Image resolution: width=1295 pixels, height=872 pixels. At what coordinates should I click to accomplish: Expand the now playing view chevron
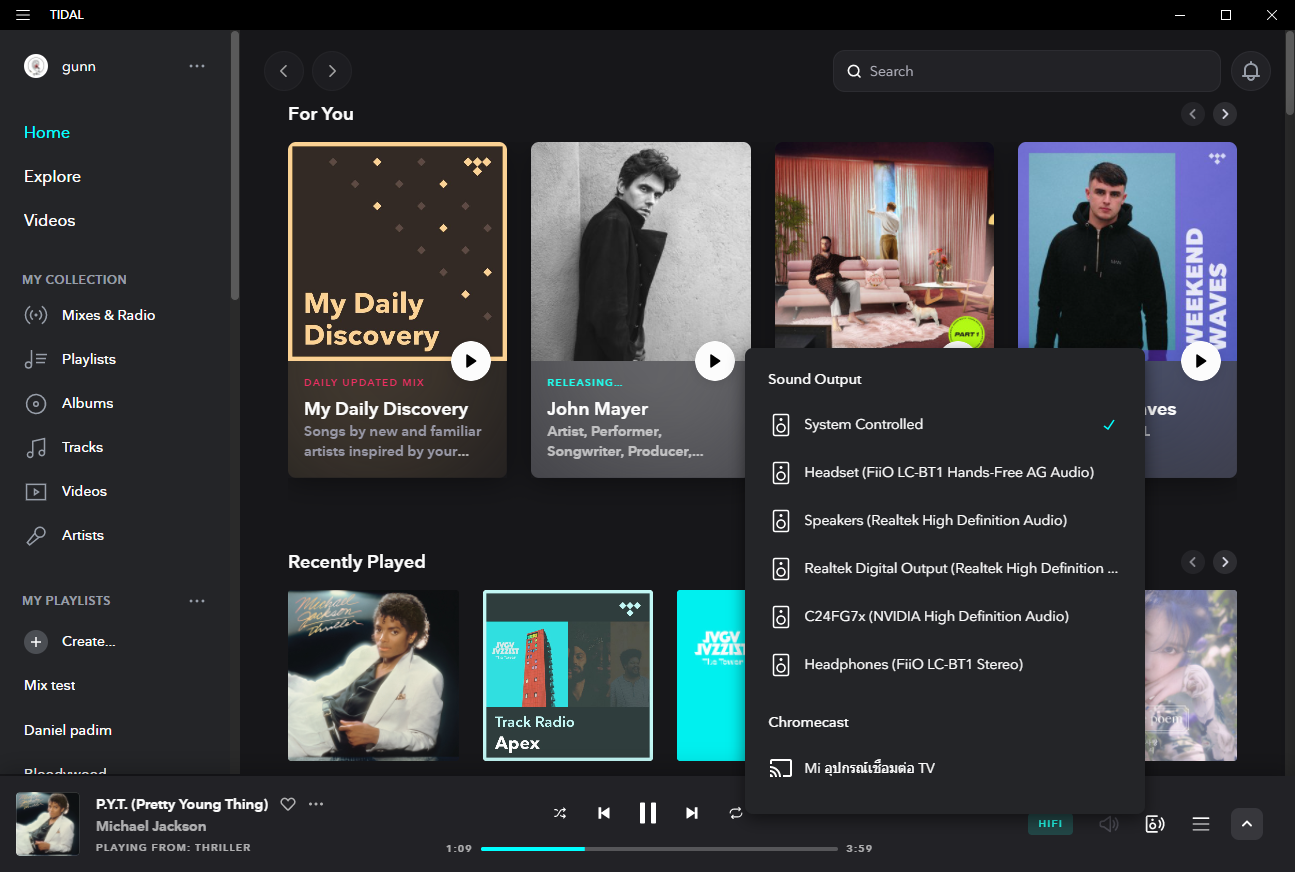coord(1247,824)
